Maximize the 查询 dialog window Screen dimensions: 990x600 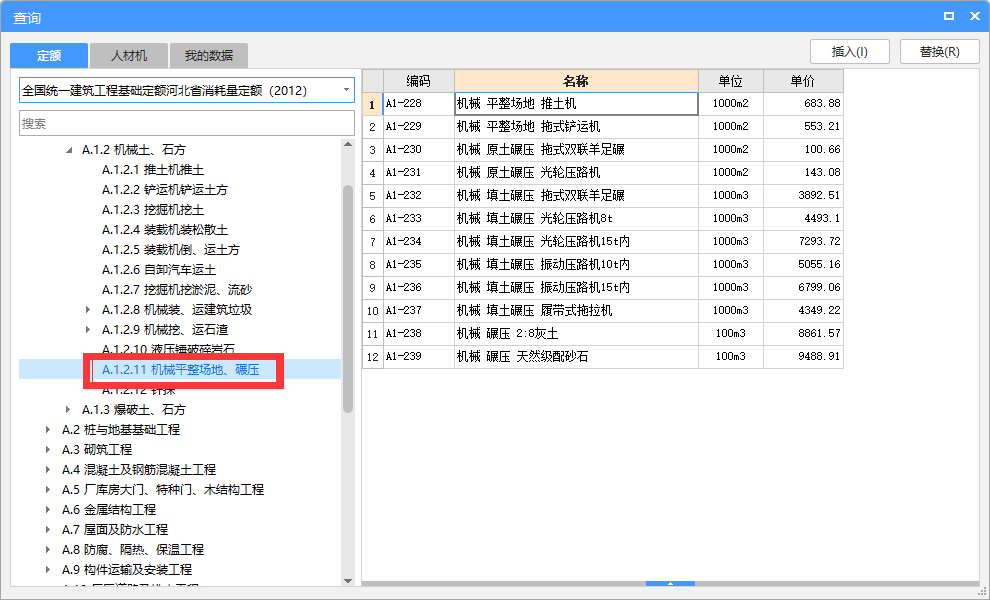949,16
